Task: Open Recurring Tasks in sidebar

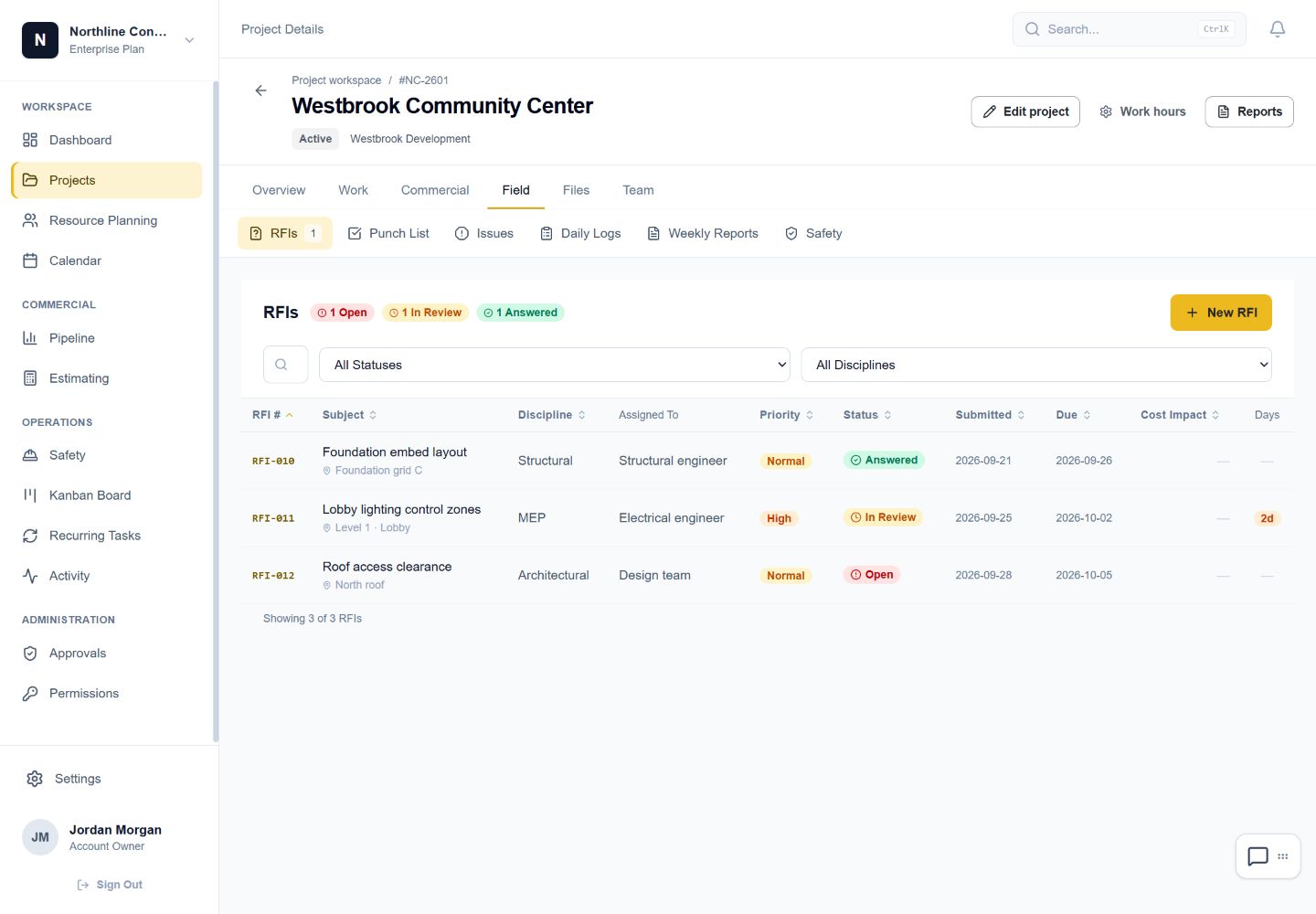Action: pyautogui.click(x=106, y=536)
